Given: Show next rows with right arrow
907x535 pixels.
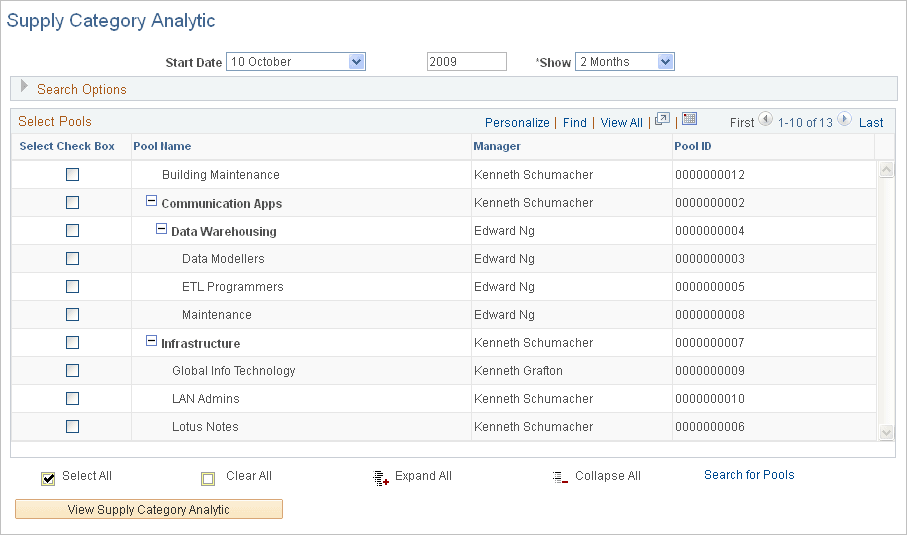Looking at the screenshot, I should (x=844, y=120).
